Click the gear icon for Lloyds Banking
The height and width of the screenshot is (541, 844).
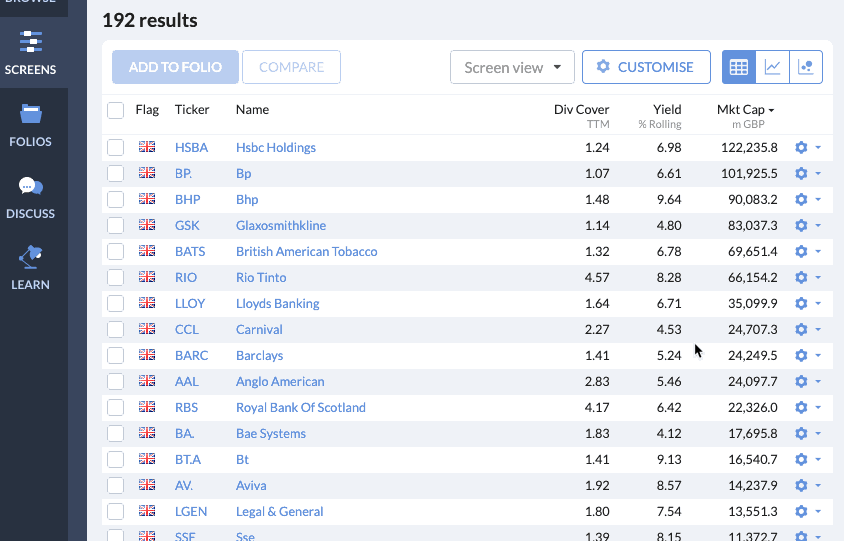tap(801, 304)
